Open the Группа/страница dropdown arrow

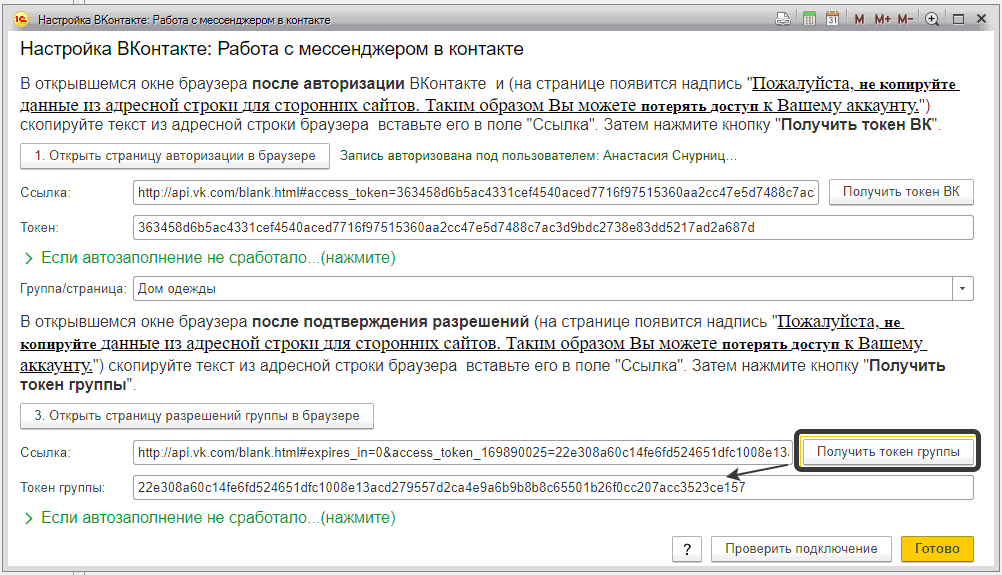[962, 289]
